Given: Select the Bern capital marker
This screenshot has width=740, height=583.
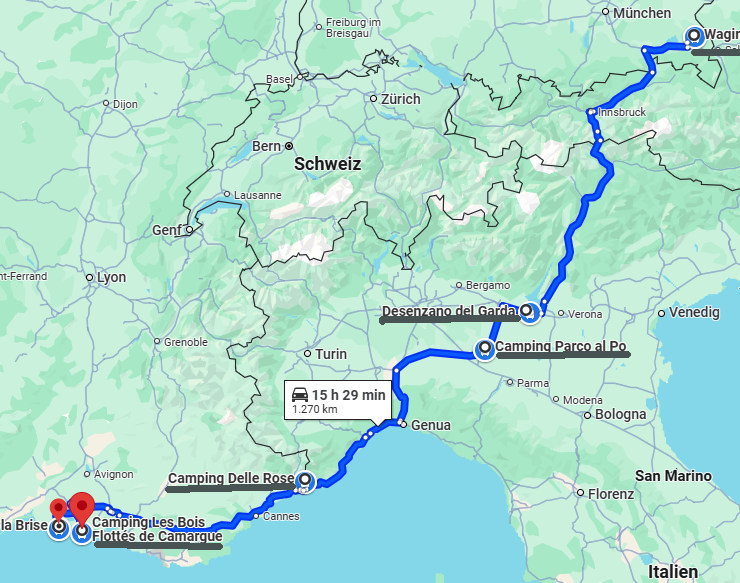Looking at the screenshot, I should [x=289, y=146].
